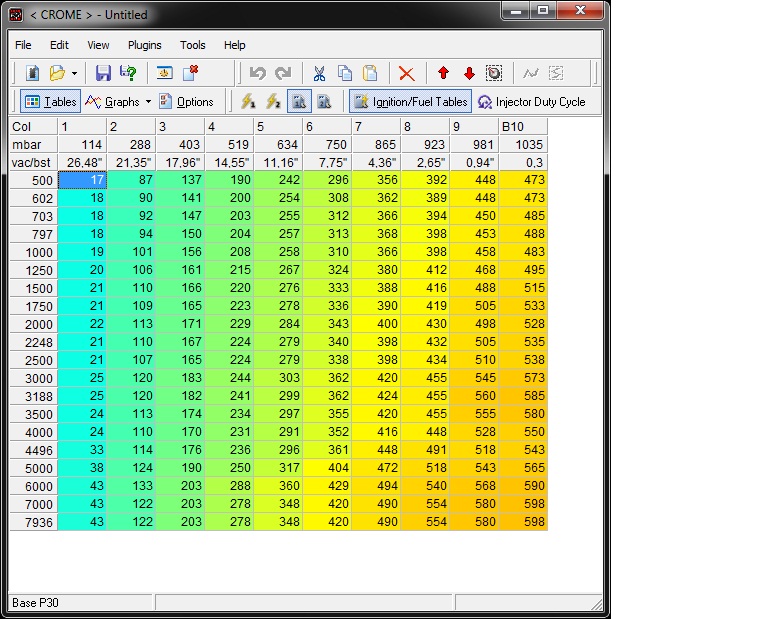Click the red down arrow decrease icon
The height and width of the screenshot is (619, 768).
(x=469, y=73)
